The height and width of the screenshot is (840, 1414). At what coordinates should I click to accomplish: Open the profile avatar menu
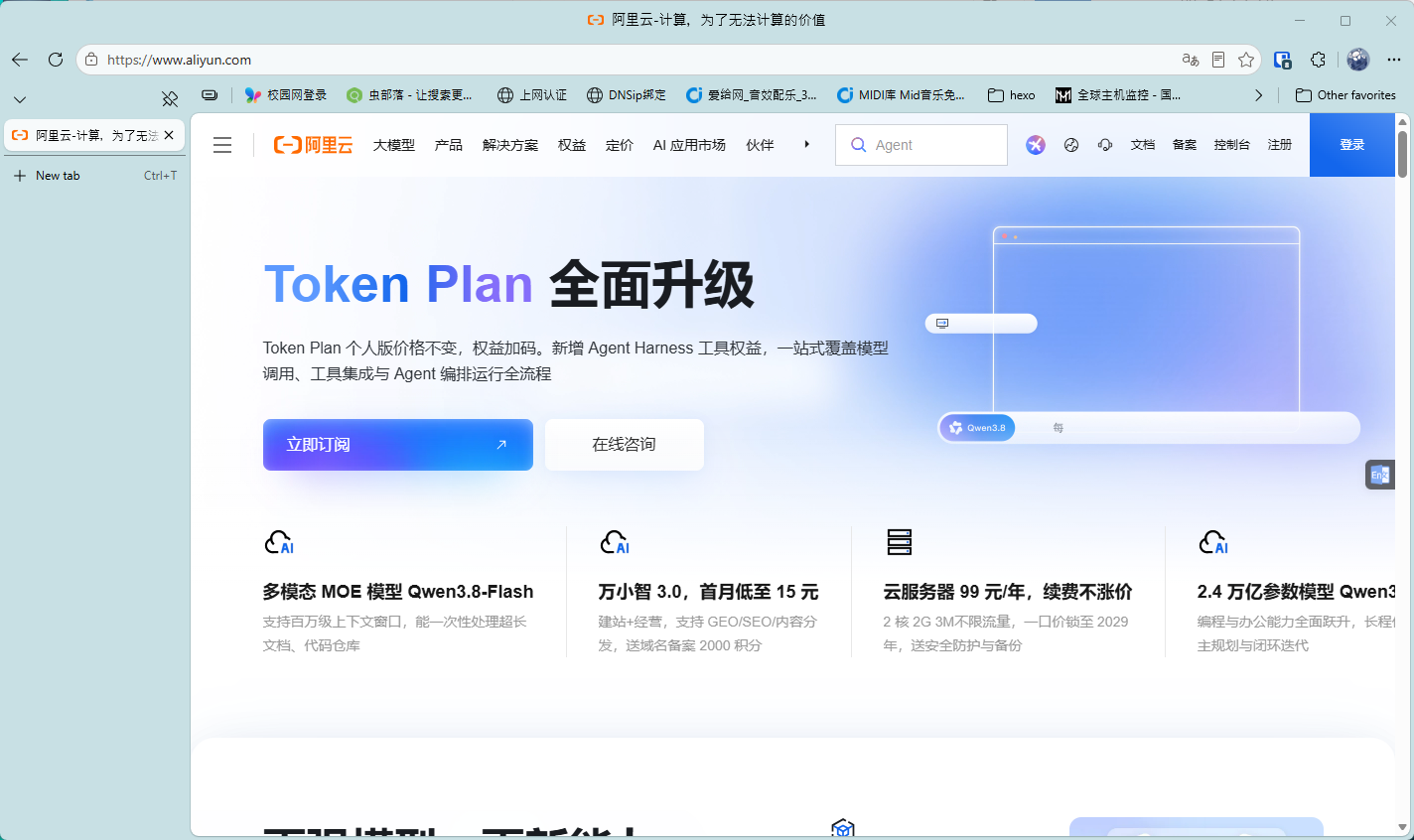tap(1358, 60)
